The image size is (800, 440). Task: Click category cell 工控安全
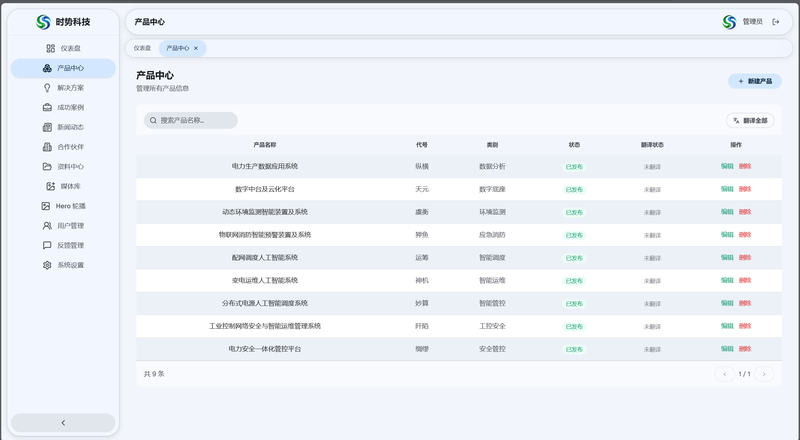coord(492,326)
